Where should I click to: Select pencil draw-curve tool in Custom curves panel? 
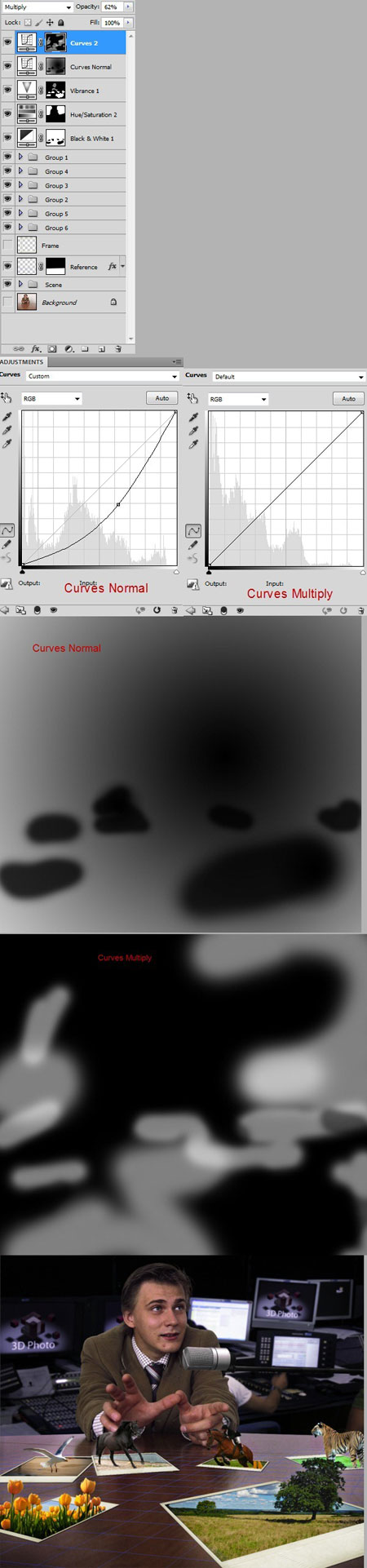pyautogui.click(x=7, y=544)
